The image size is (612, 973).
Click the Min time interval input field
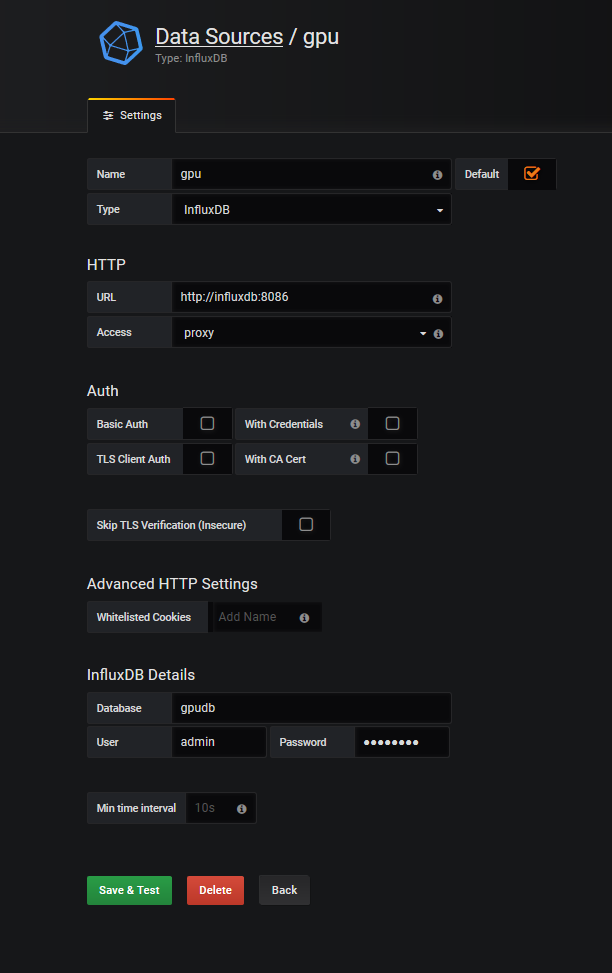click(x=221, y=808)
